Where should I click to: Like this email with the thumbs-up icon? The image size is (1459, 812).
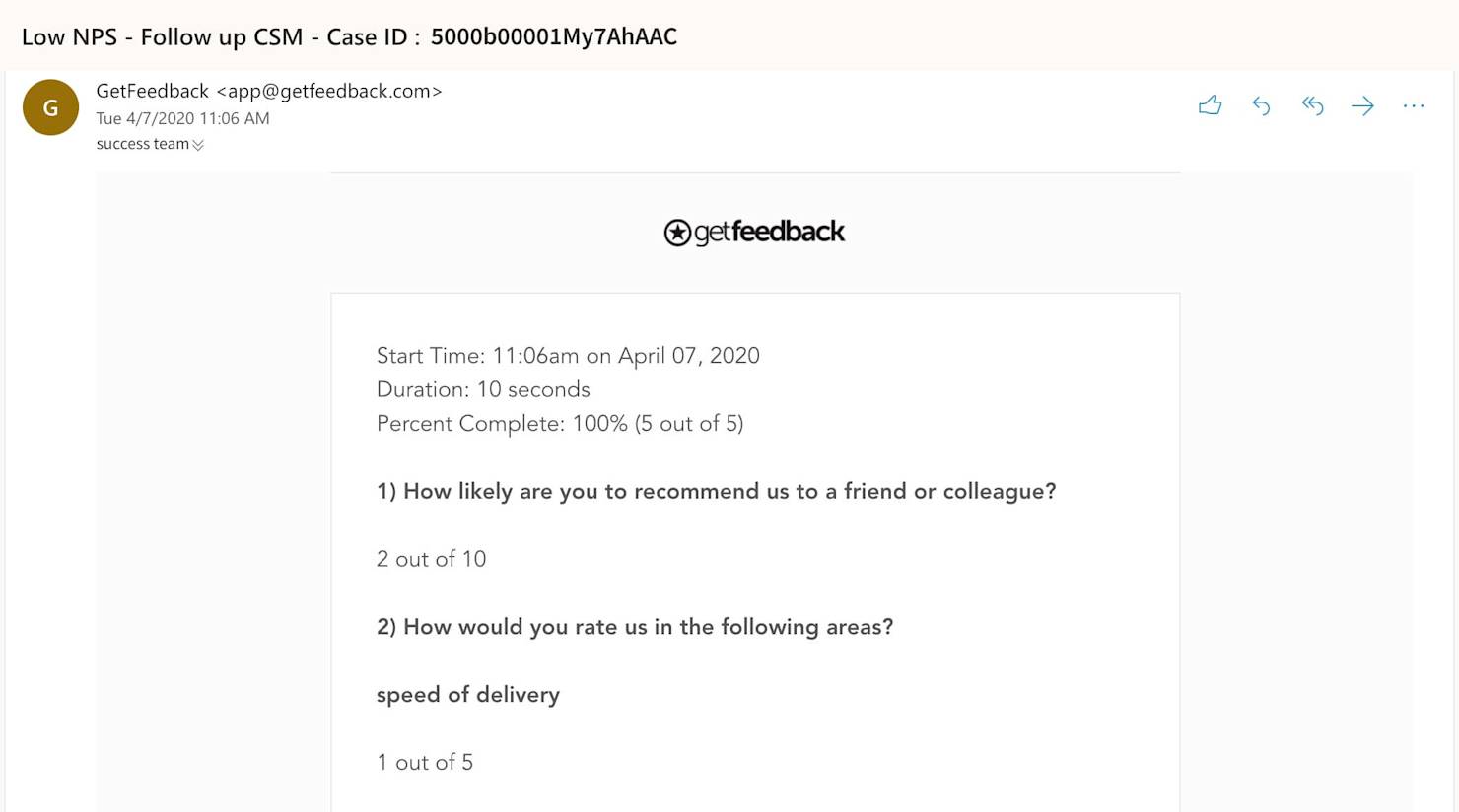pyautogui.click(x=1210, y=105)
